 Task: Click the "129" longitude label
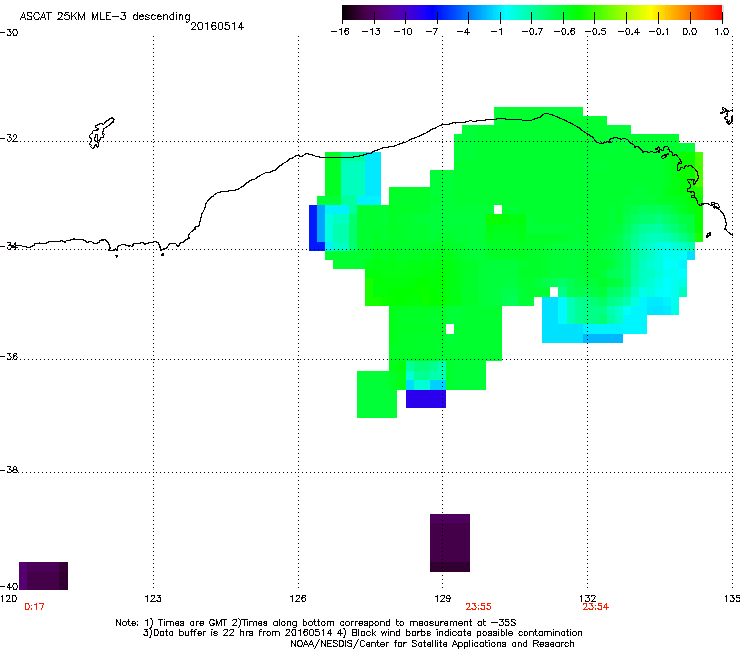coord(443,599)
